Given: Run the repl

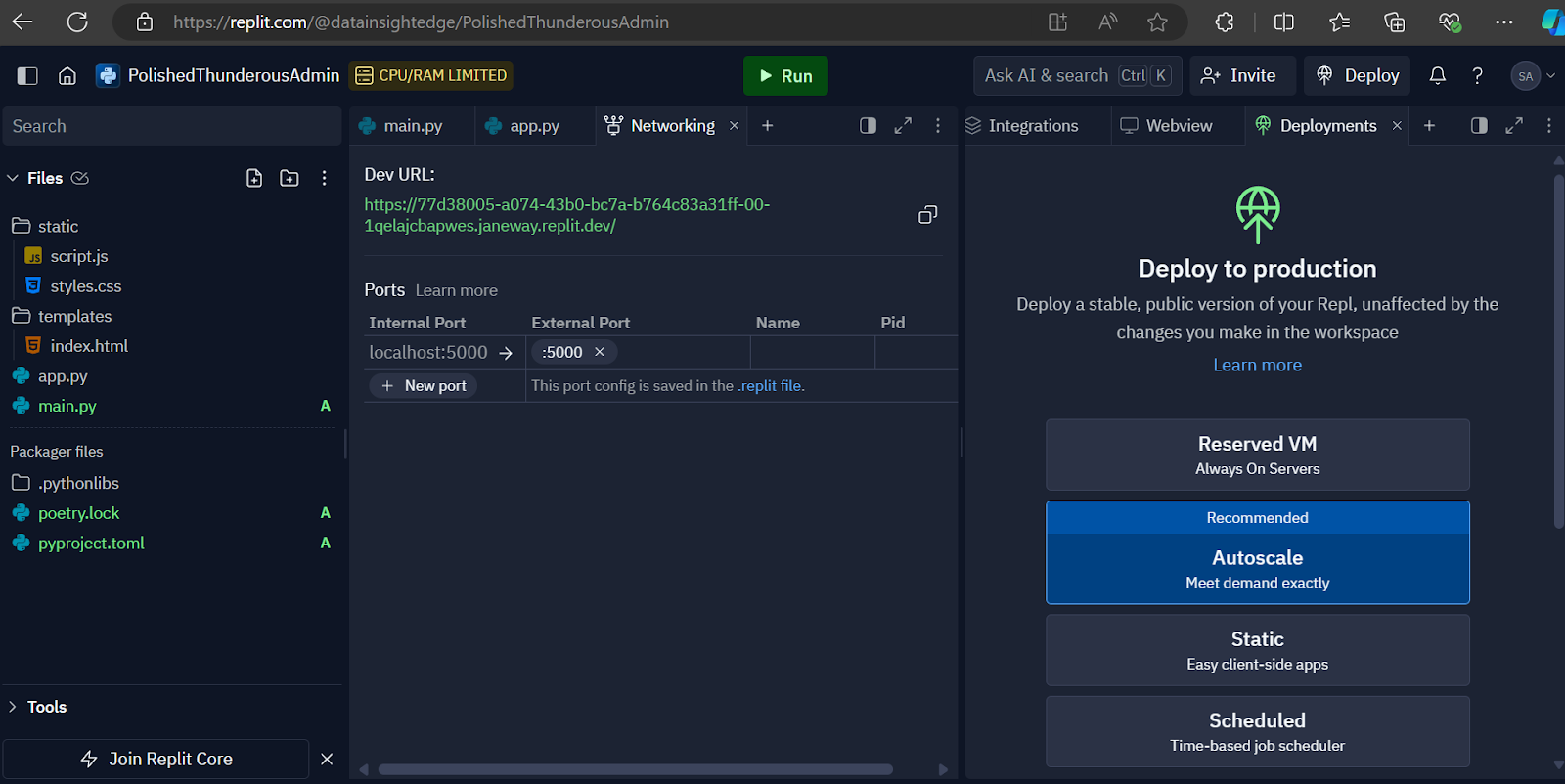Looking at the screenshot, I should point(785,75).
